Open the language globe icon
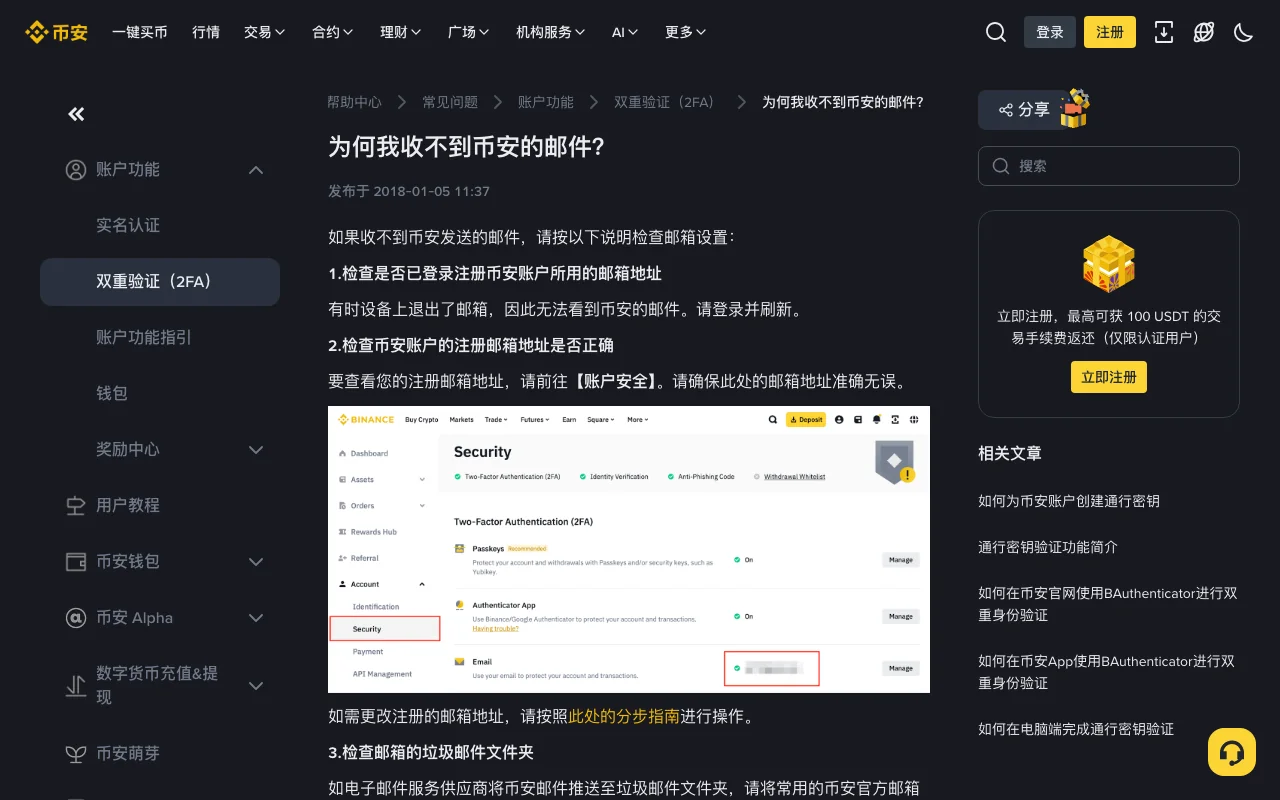1280x800 pixels. (1204, 32)
